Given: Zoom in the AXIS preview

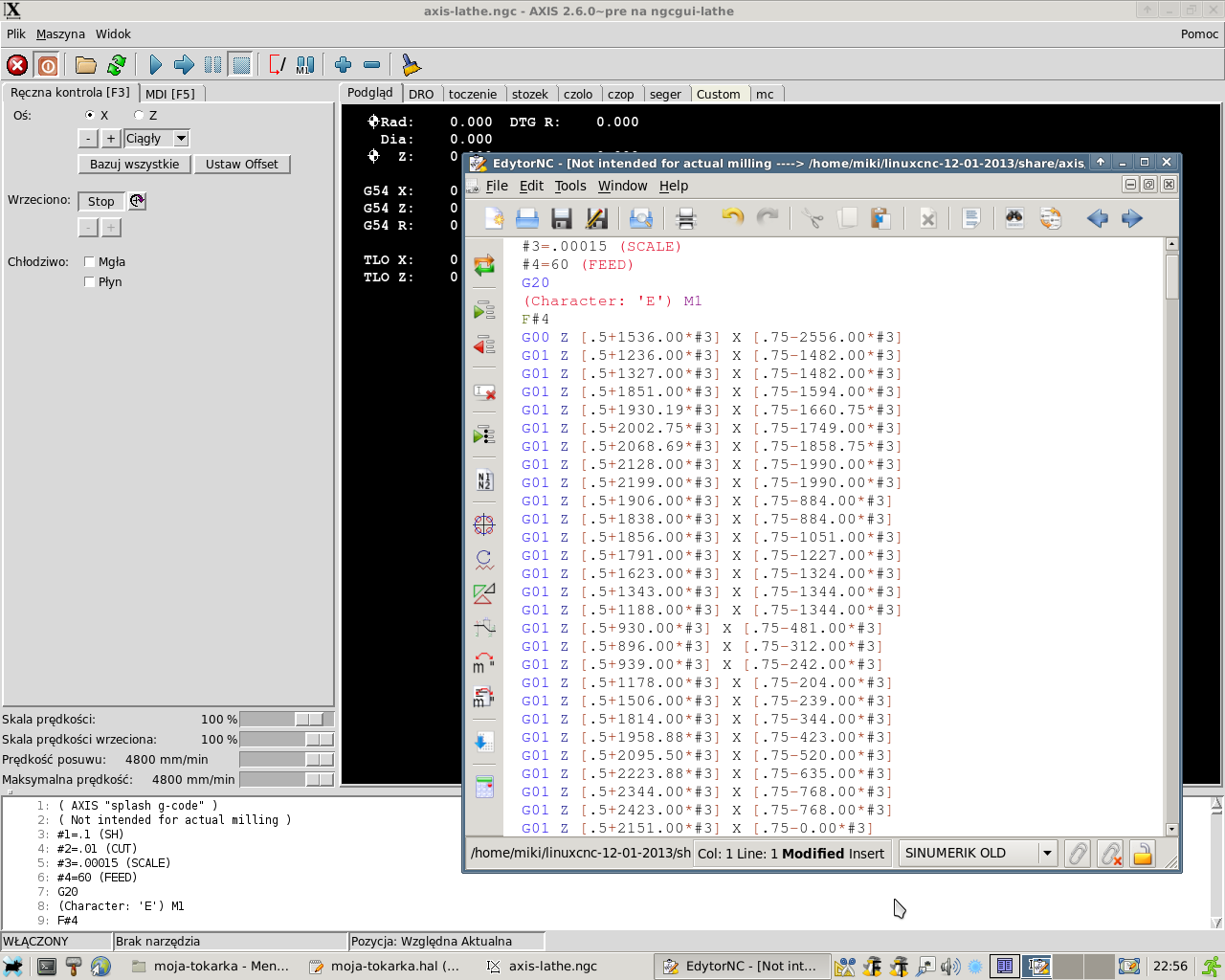Looking at the screenshot, I should 344,65.
